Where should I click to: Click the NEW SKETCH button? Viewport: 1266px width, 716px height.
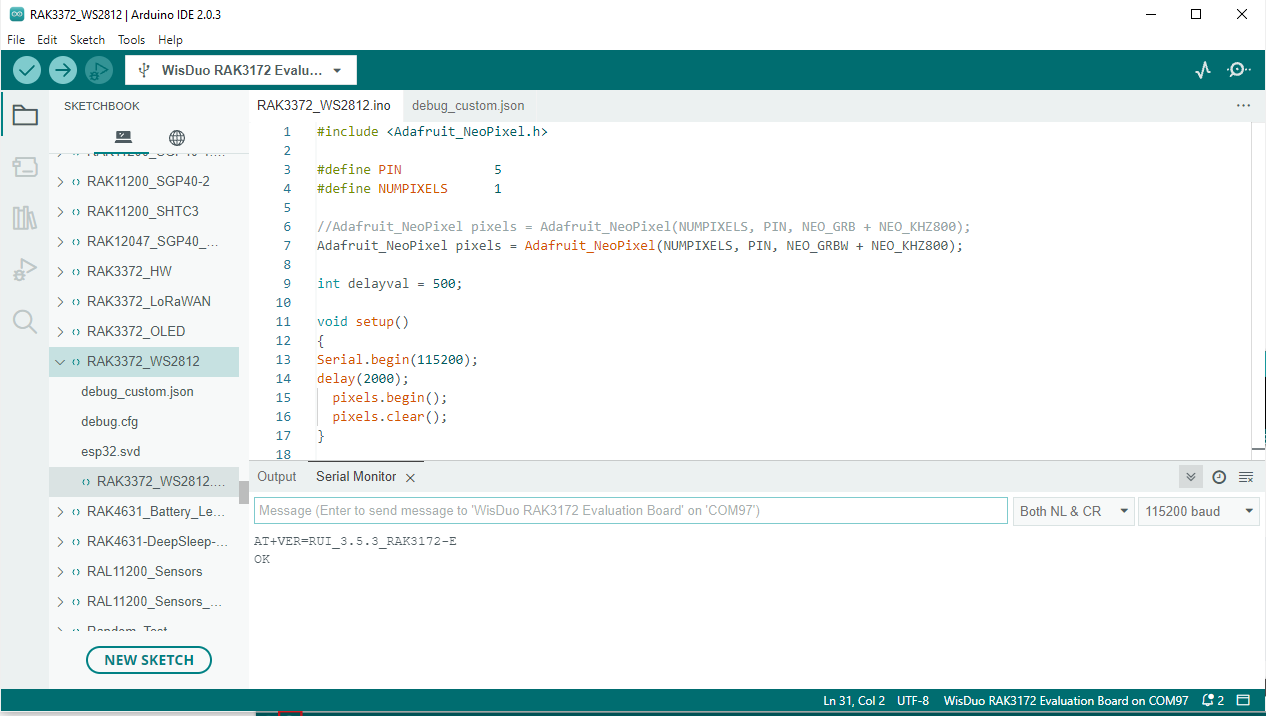[149, 660]
